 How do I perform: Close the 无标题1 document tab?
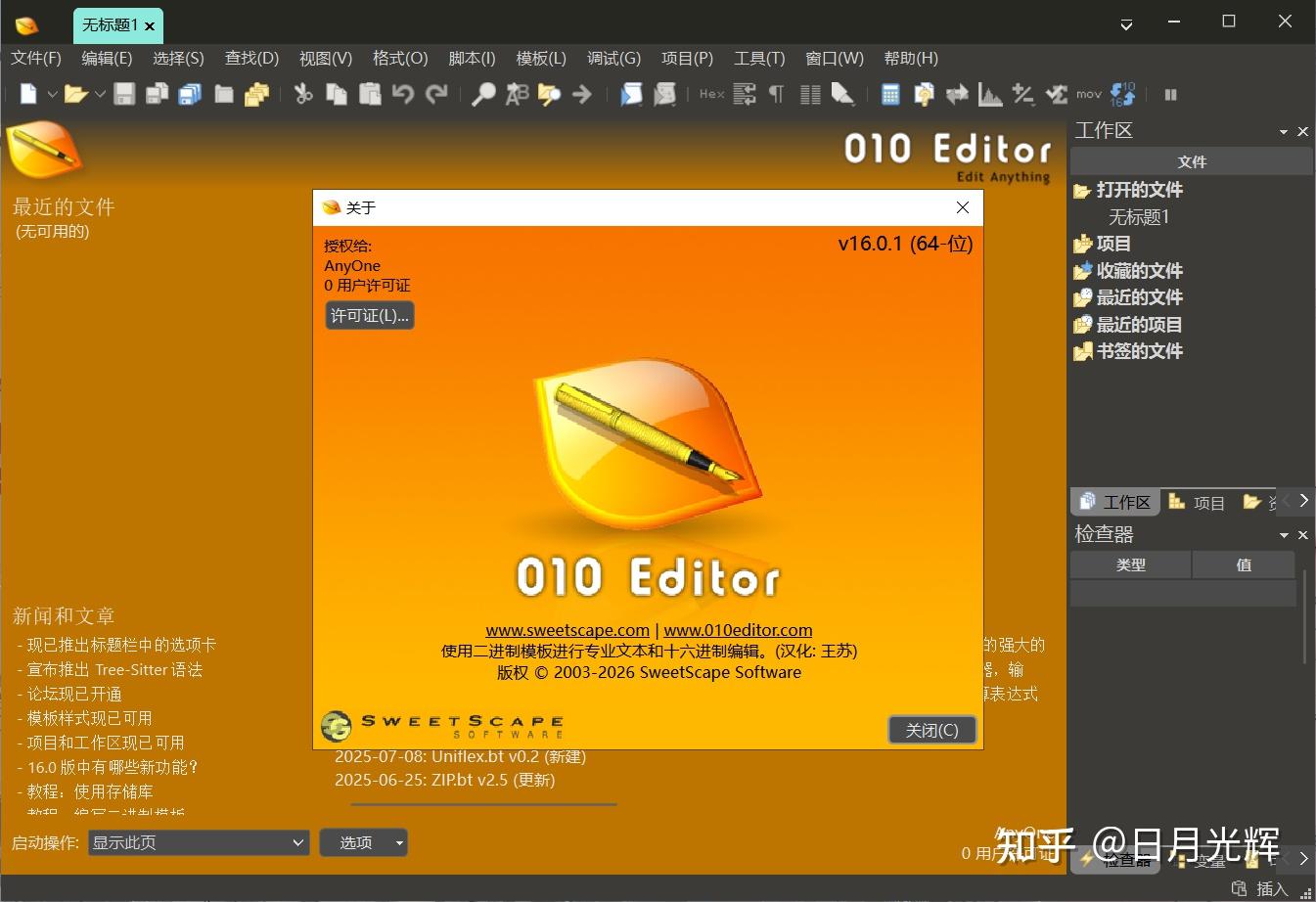150,26
